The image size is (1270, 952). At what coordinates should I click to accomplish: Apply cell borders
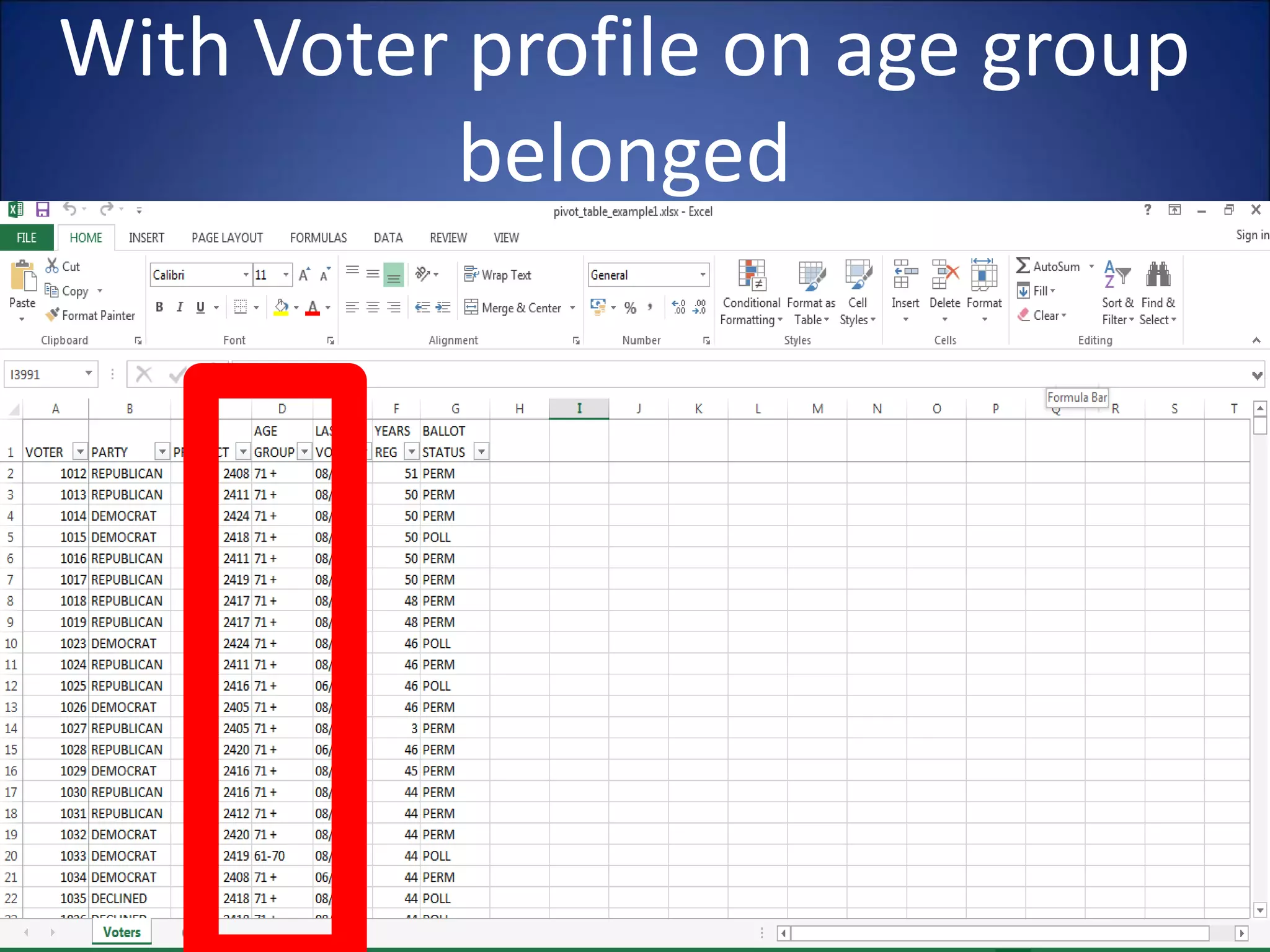pyautogui.click(x=241, y=307)
